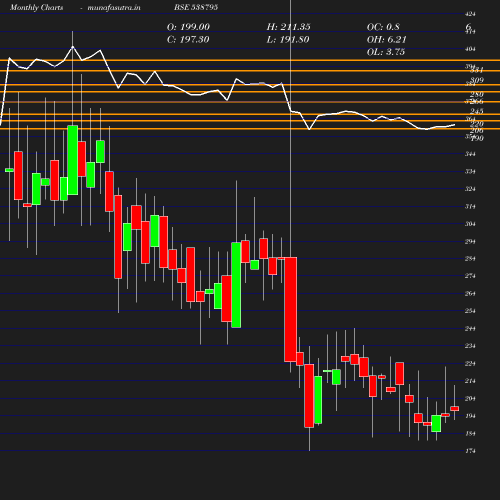This screenshot has height=500, width=500.
Task: Click the 194 price axis label
Action: [470, 416]
